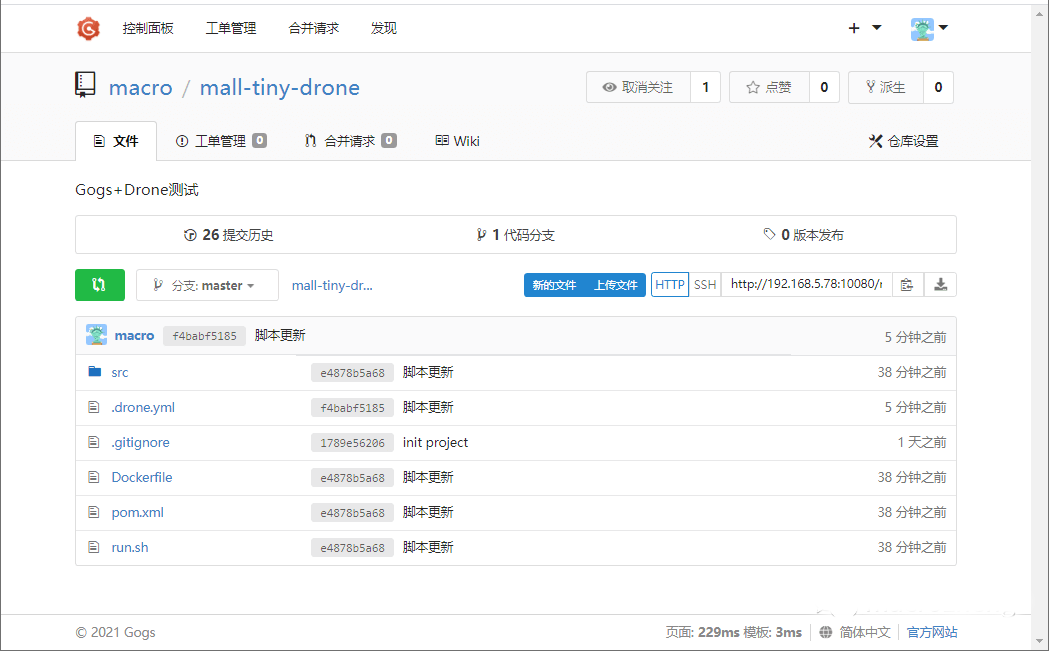
Task: Open Dockerfile
Action: (142, 477)
